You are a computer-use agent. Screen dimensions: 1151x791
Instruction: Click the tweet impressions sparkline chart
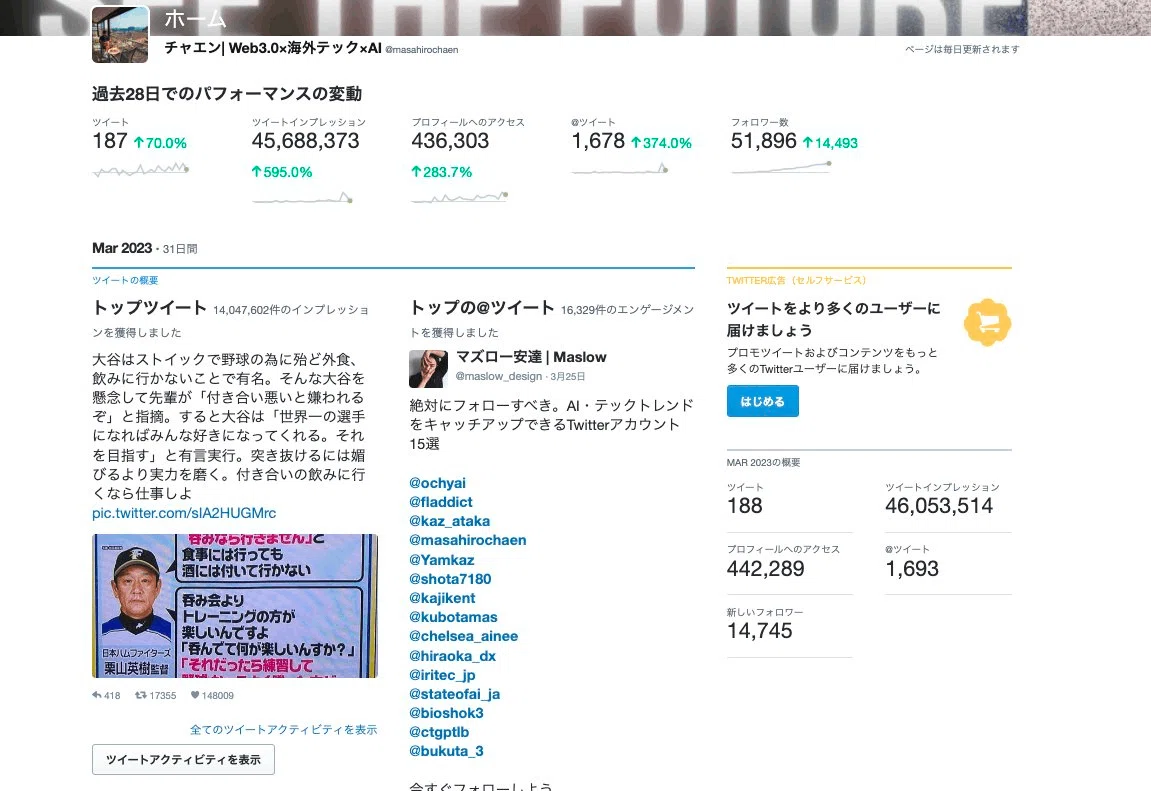coord(302,198)
